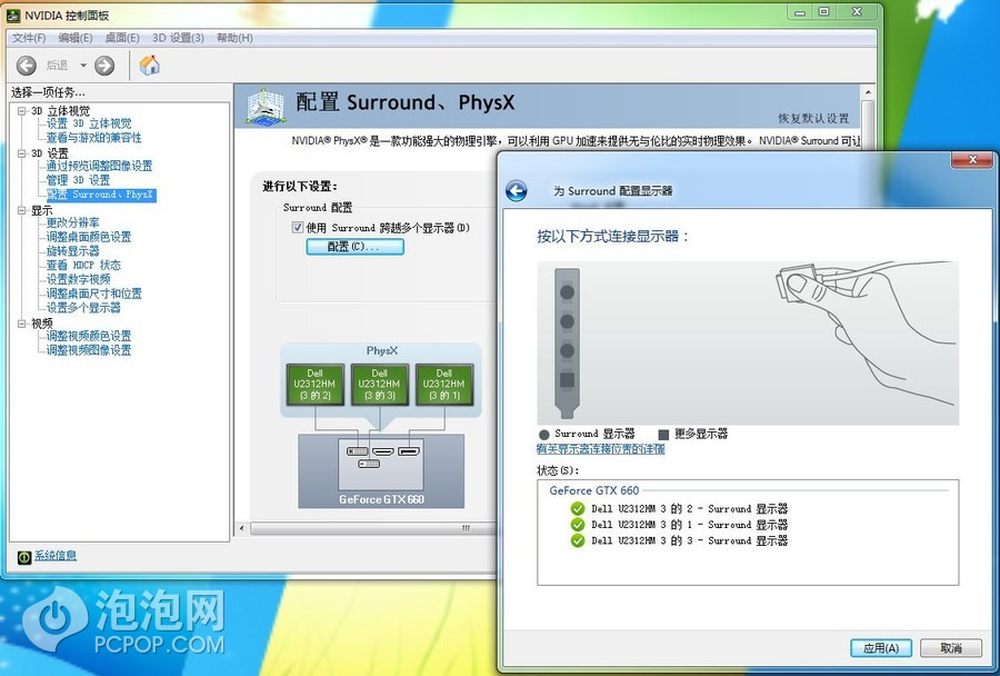The image size is (1000, 676).
Task: Click the 取消 button
Action: point(951,648)
